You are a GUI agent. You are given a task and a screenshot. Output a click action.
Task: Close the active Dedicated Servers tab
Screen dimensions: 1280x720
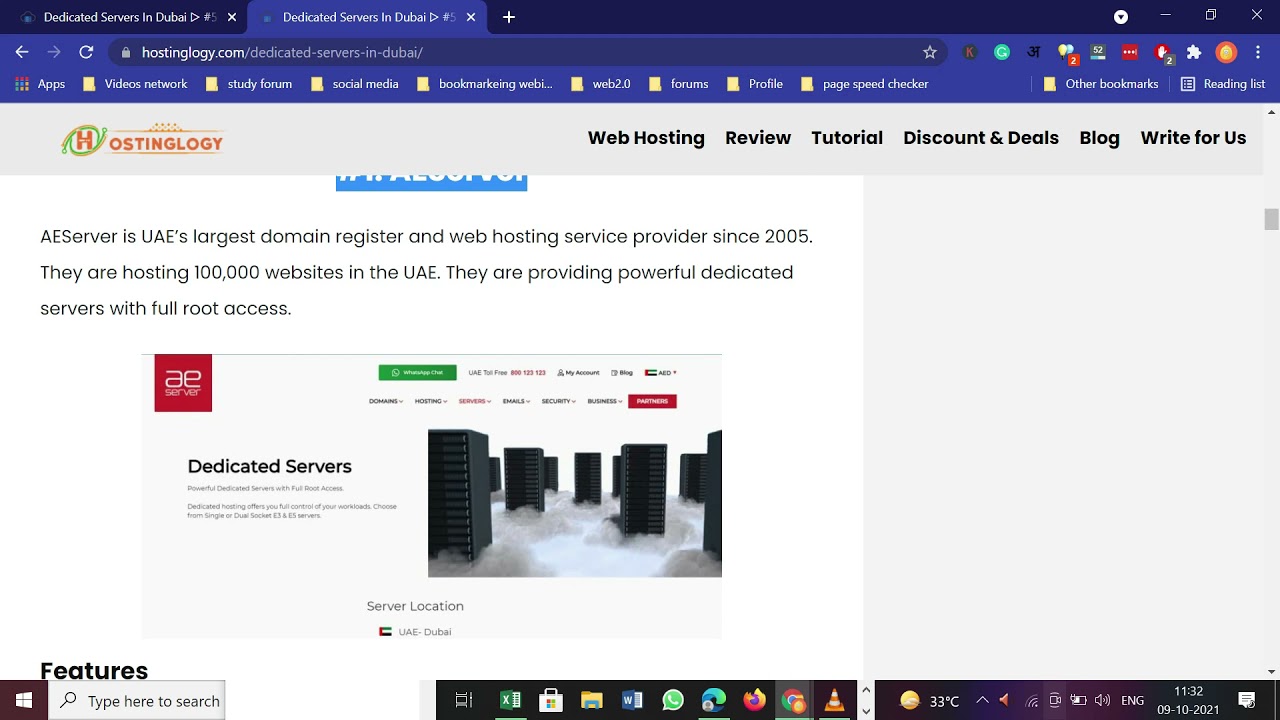point(471,17)
